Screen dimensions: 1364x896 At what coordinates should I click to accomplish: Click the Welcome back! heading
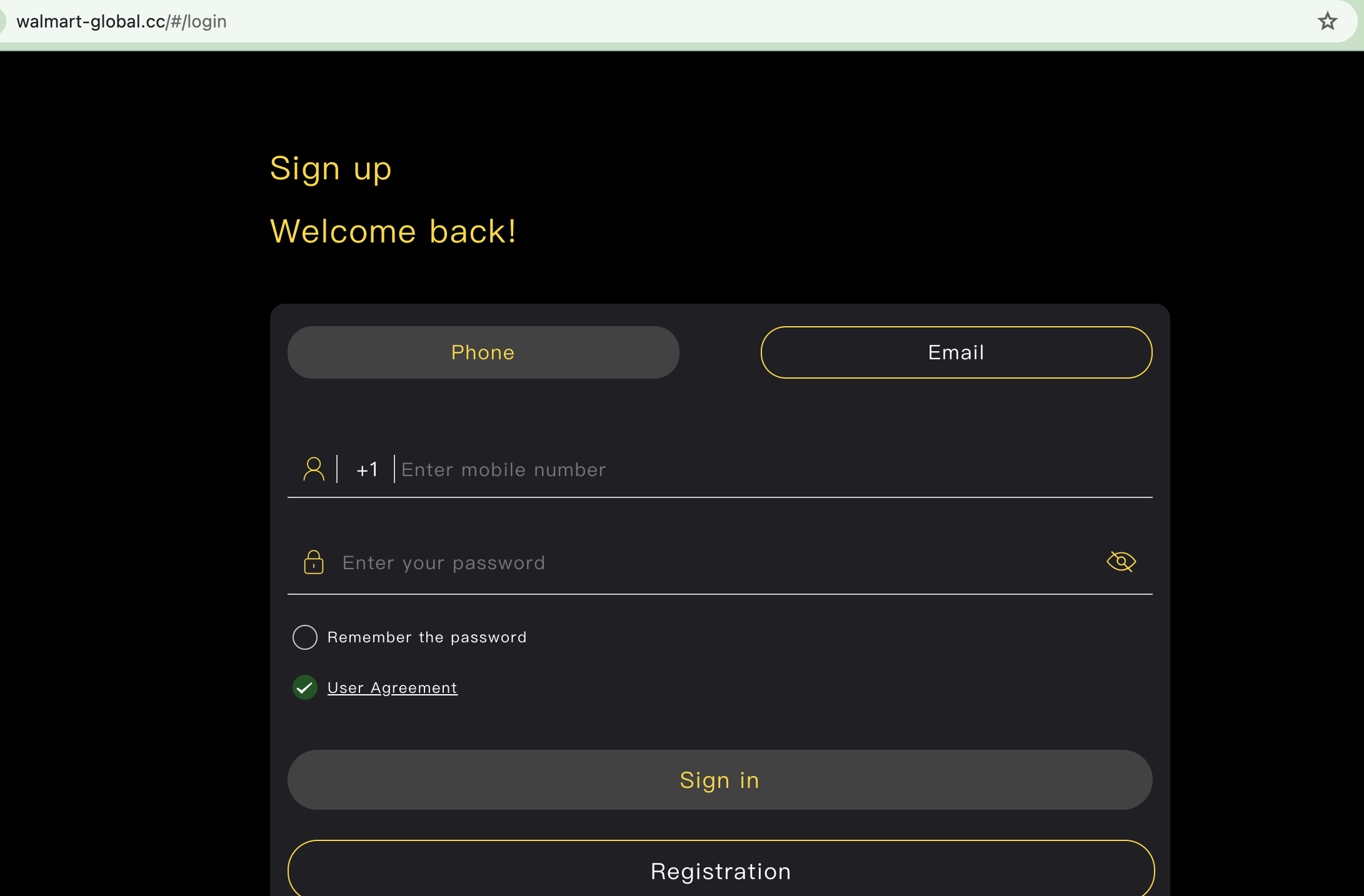click(x=393, y=231)
